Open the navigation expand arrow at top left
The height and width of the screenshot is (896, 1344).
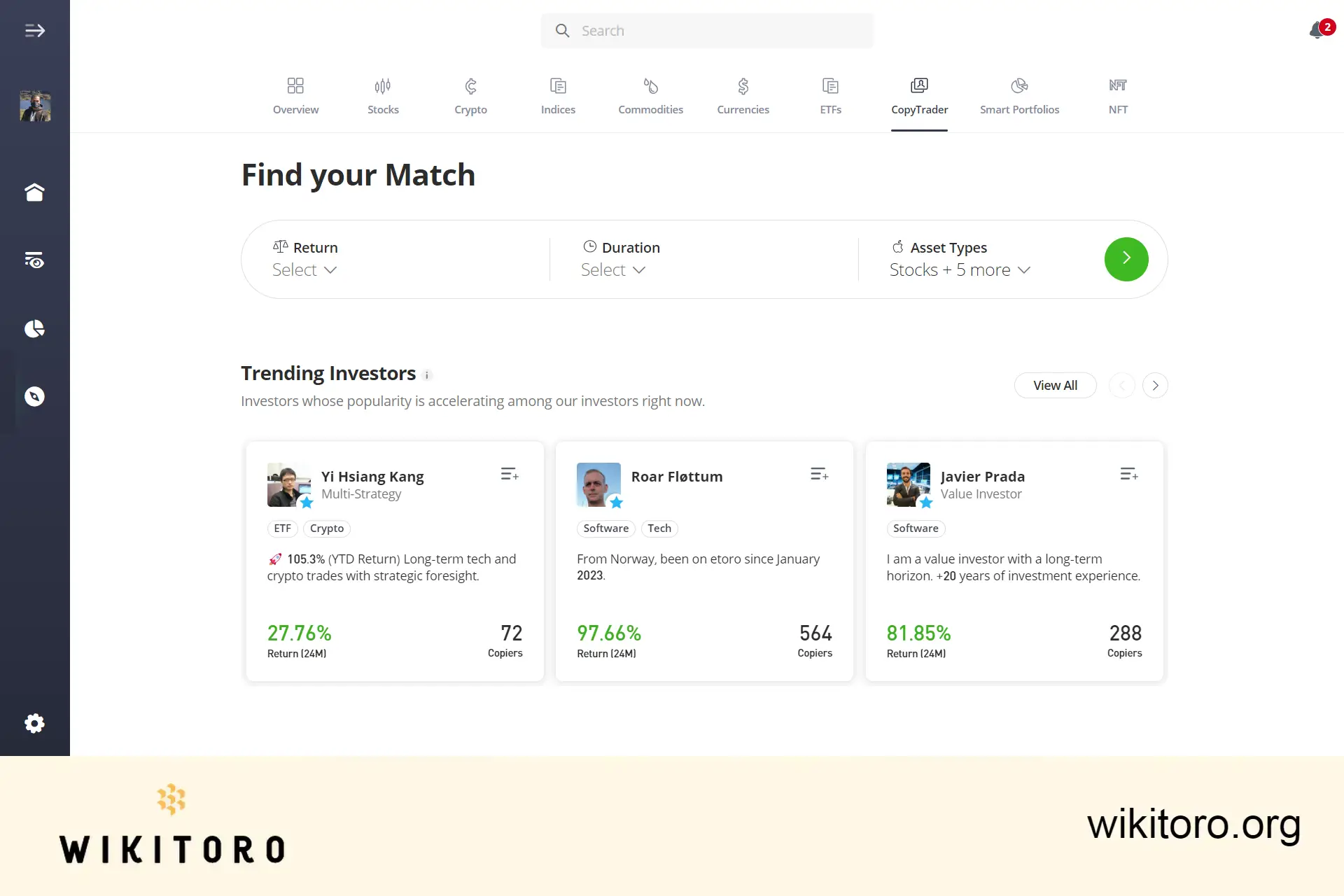coord(34,30)
